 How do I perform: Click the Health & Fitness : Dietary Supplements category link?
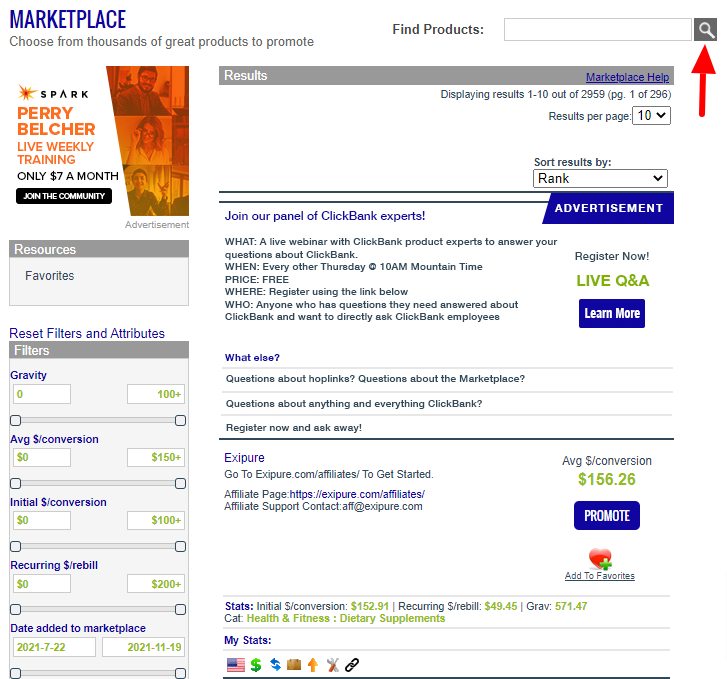[x=346, y=618]
